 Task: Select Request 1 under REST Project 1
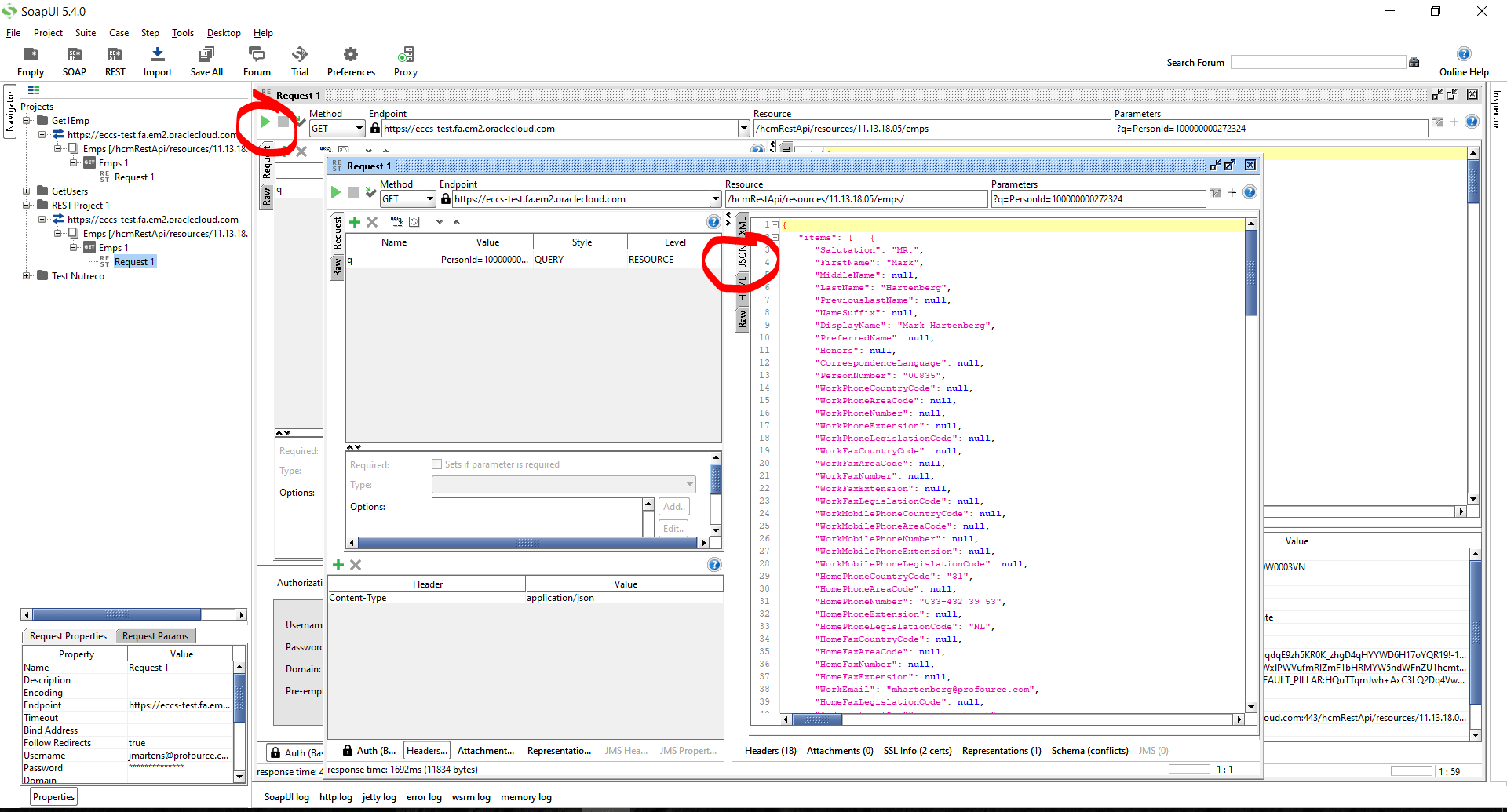click(x=134, y=262)
